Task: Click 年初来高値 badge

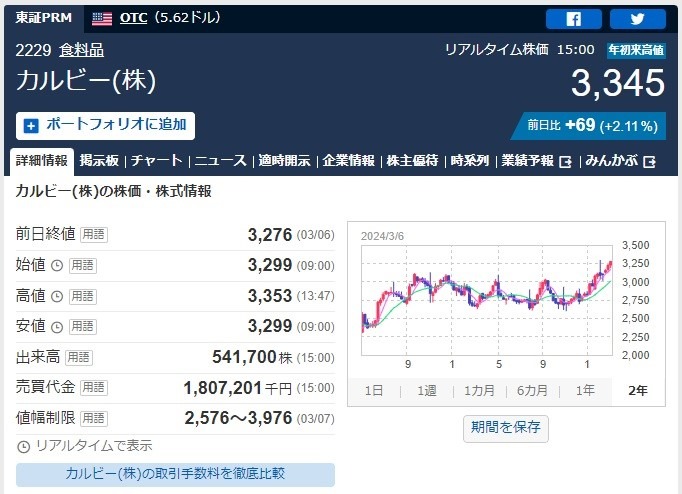Action: click(x=636, y=50)
